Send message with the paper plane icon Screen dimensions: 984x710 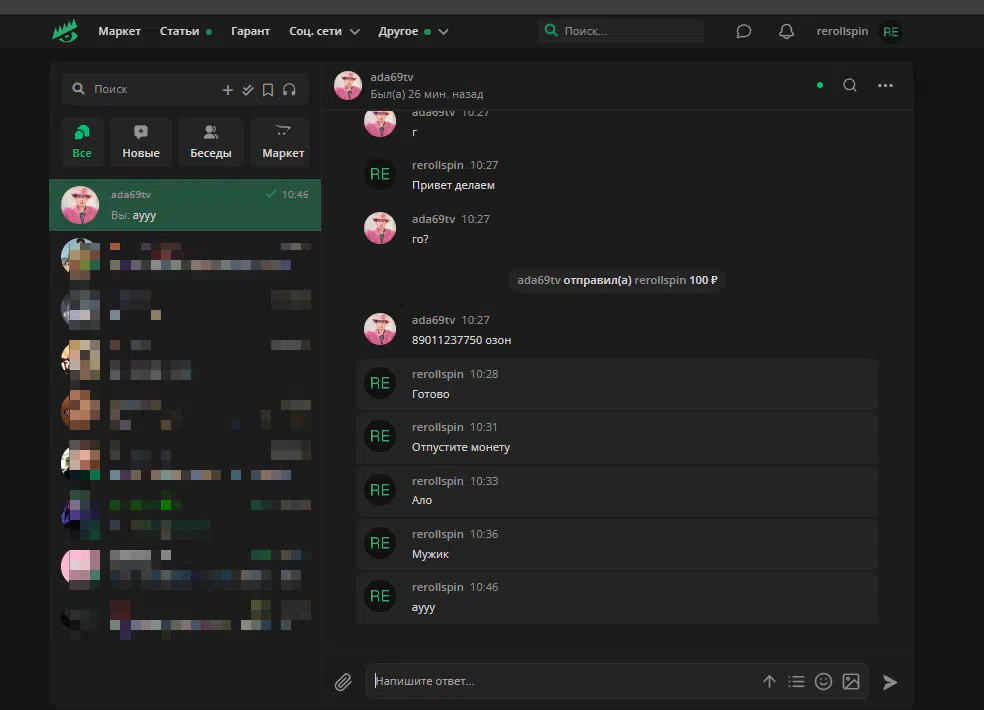coord(890,682)
